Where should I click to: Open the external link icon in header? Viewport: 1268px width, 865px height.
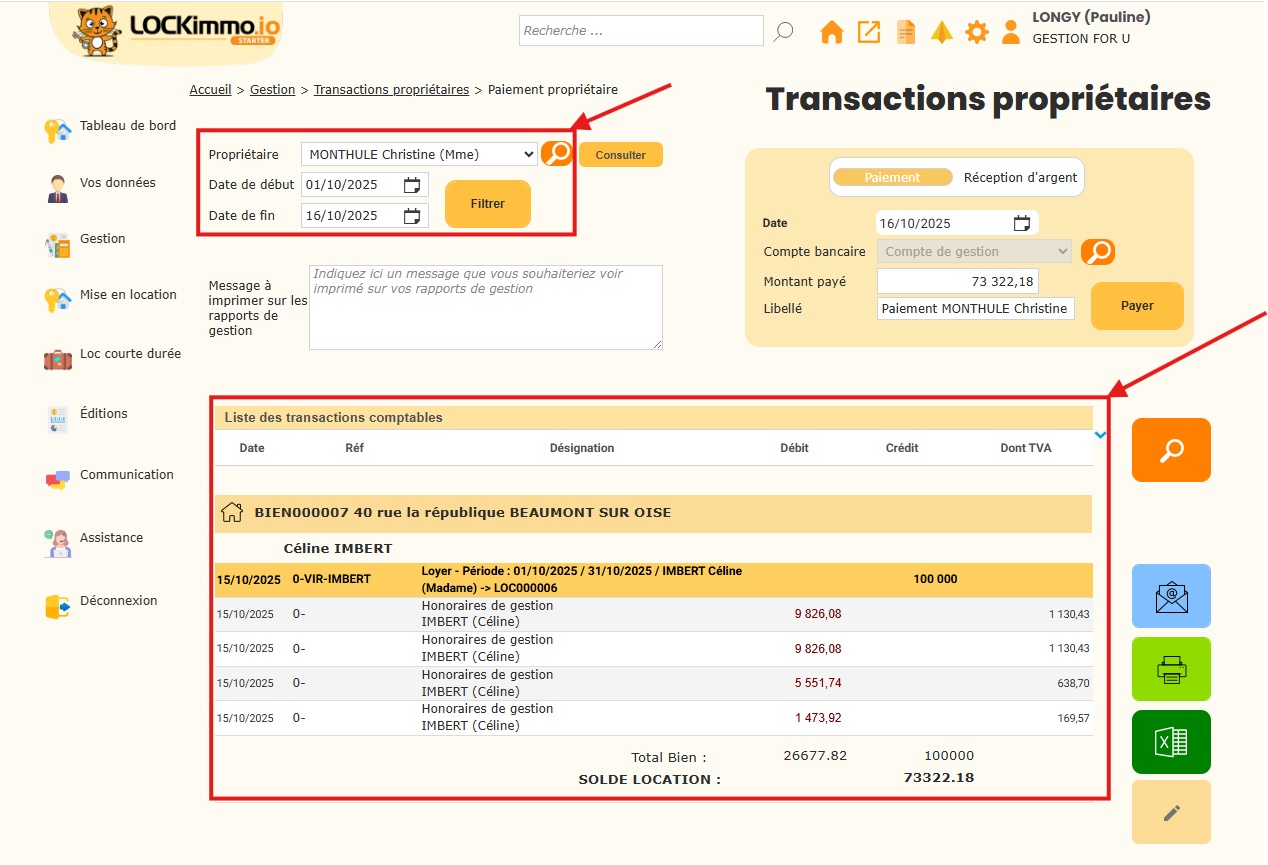pyautogui.click(x=869, y=32)
